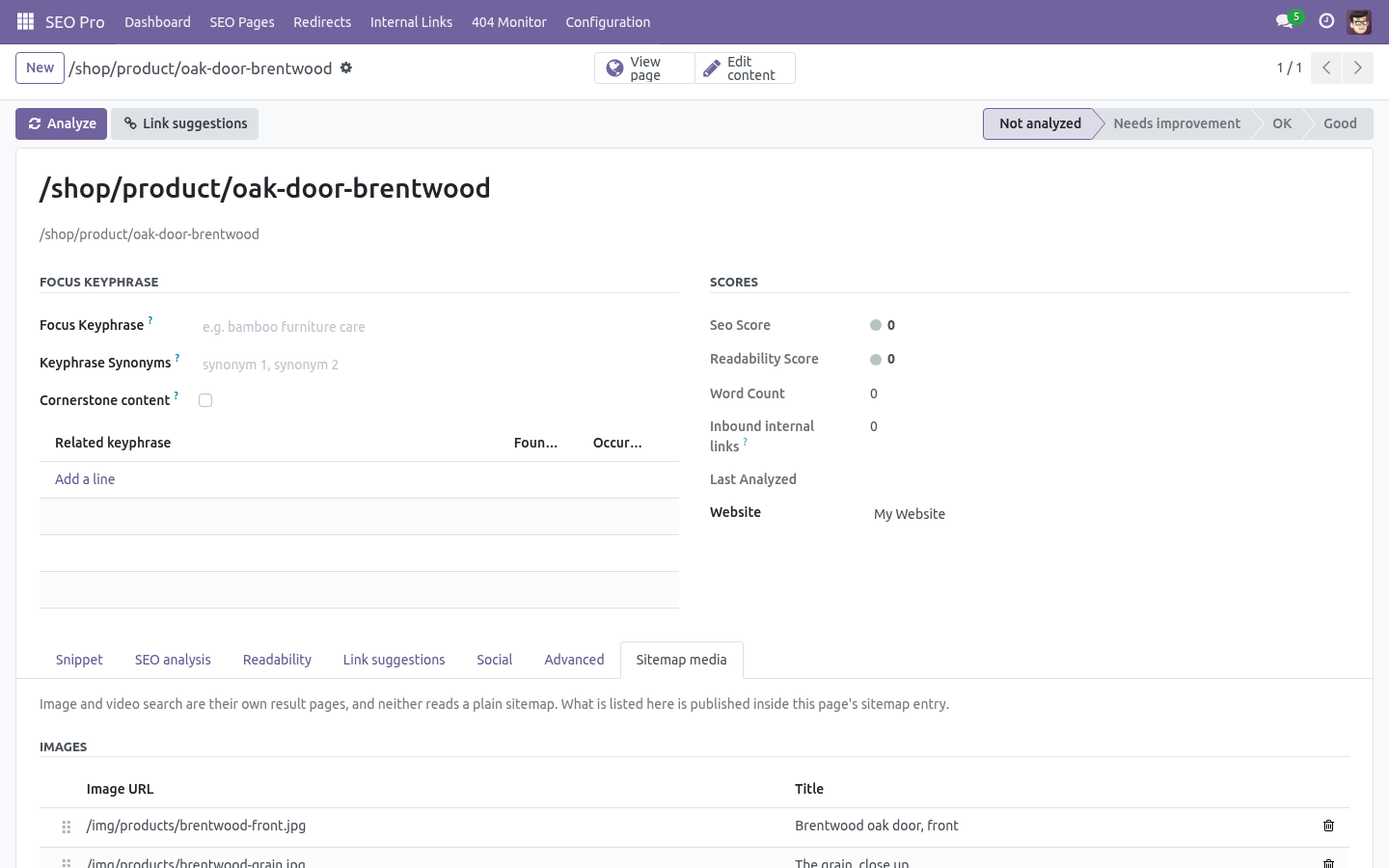Open the Configuration menu
1389x868 pixels.
(608, 21)
